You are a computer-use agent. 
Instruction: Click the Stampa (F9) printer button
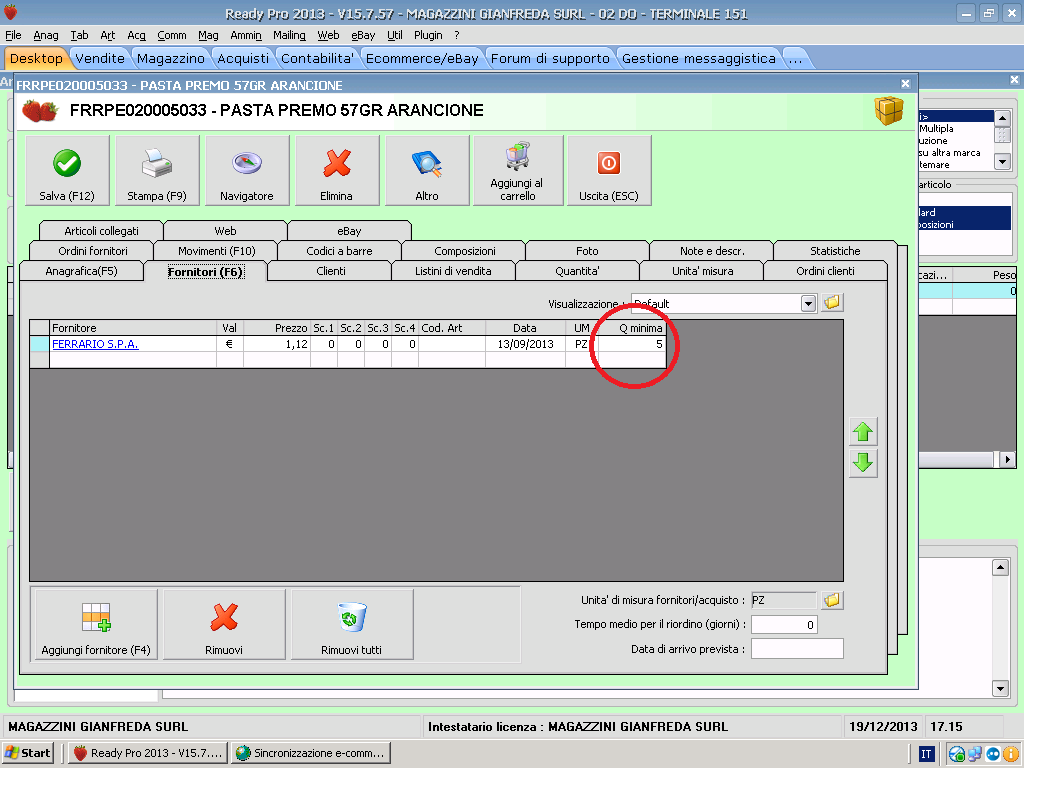point(157,170)
